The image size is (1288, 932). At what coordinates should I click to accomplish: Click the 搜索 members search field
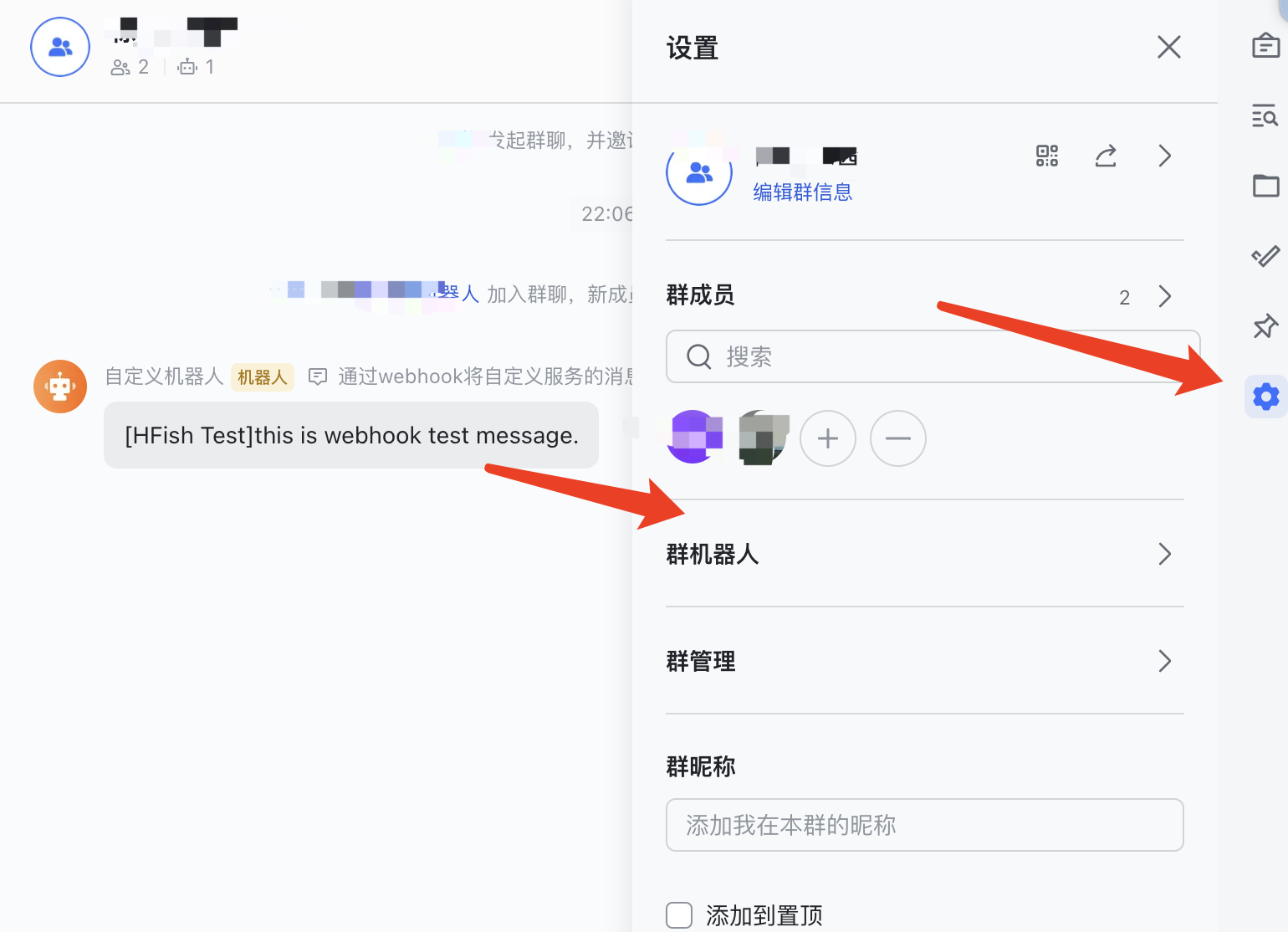[933, 357]
